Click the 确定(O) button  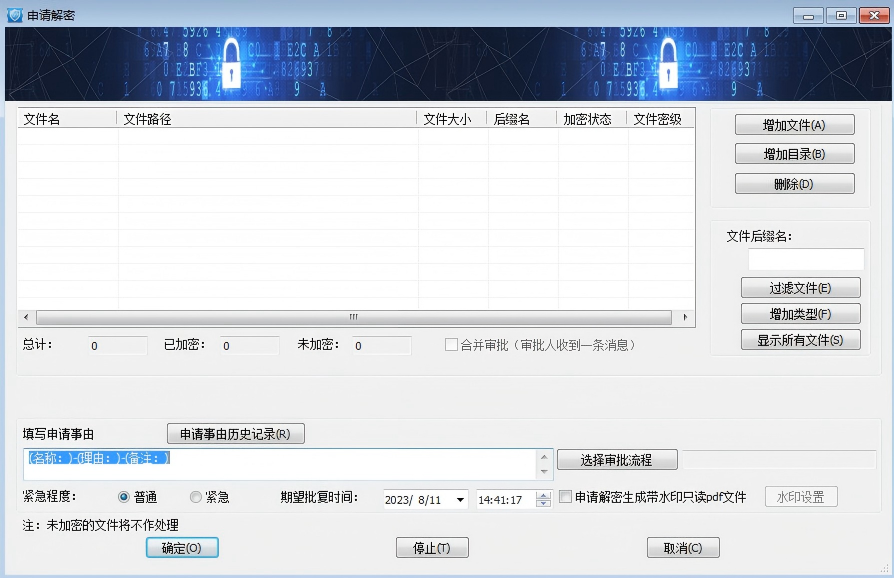point(182,548)
